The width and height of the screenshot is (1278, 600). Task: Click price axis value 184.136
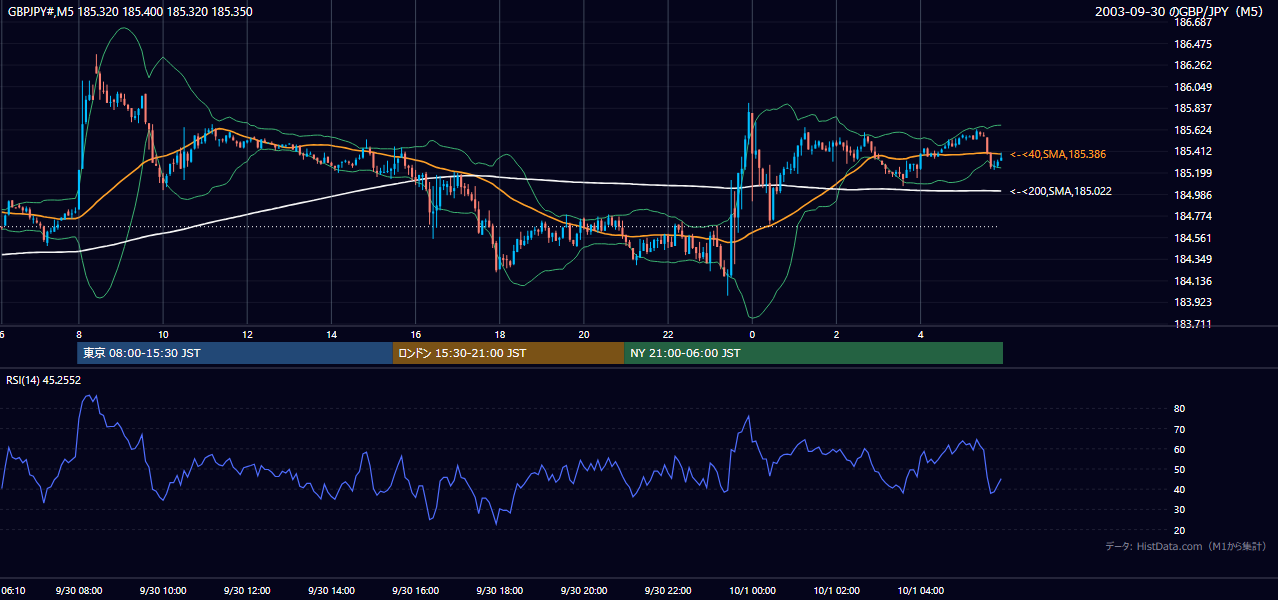tap(1195, 281)
